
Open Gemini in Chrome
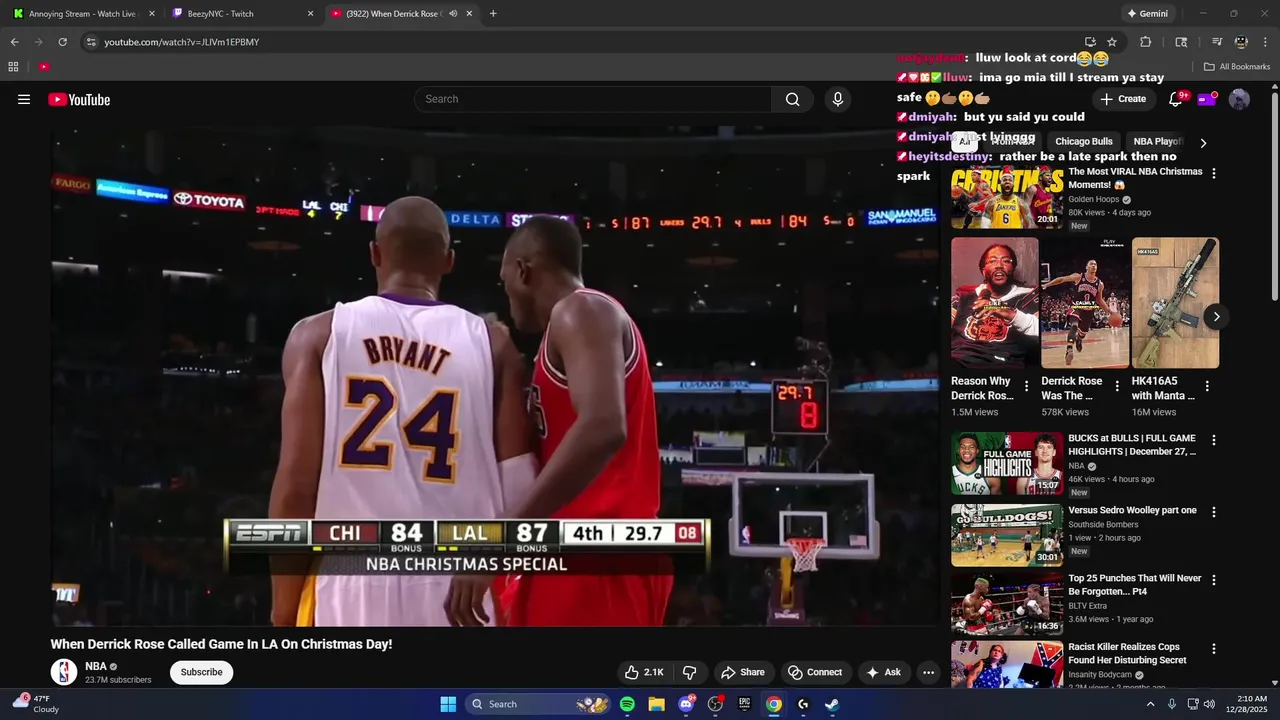1147,14
